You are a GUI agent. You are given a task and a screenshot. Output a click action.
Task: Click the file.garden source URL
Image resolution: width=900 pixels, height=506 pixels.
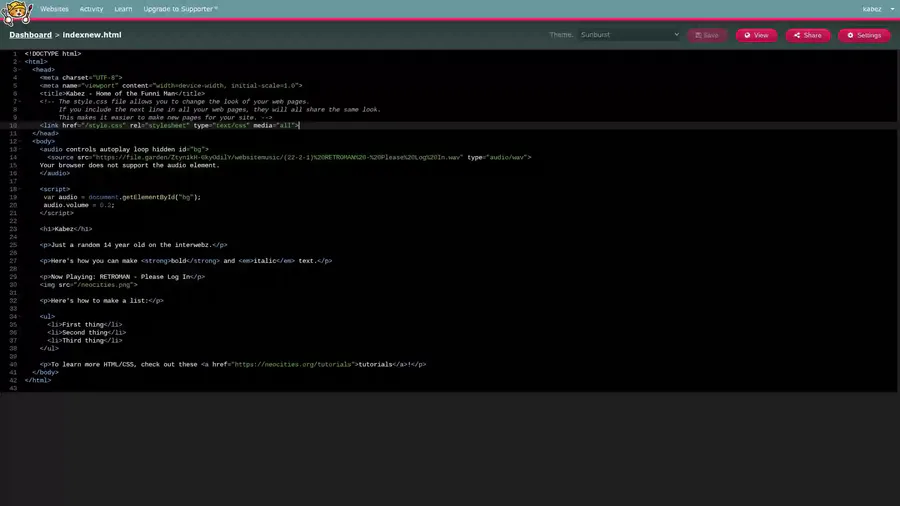point(278,158)
